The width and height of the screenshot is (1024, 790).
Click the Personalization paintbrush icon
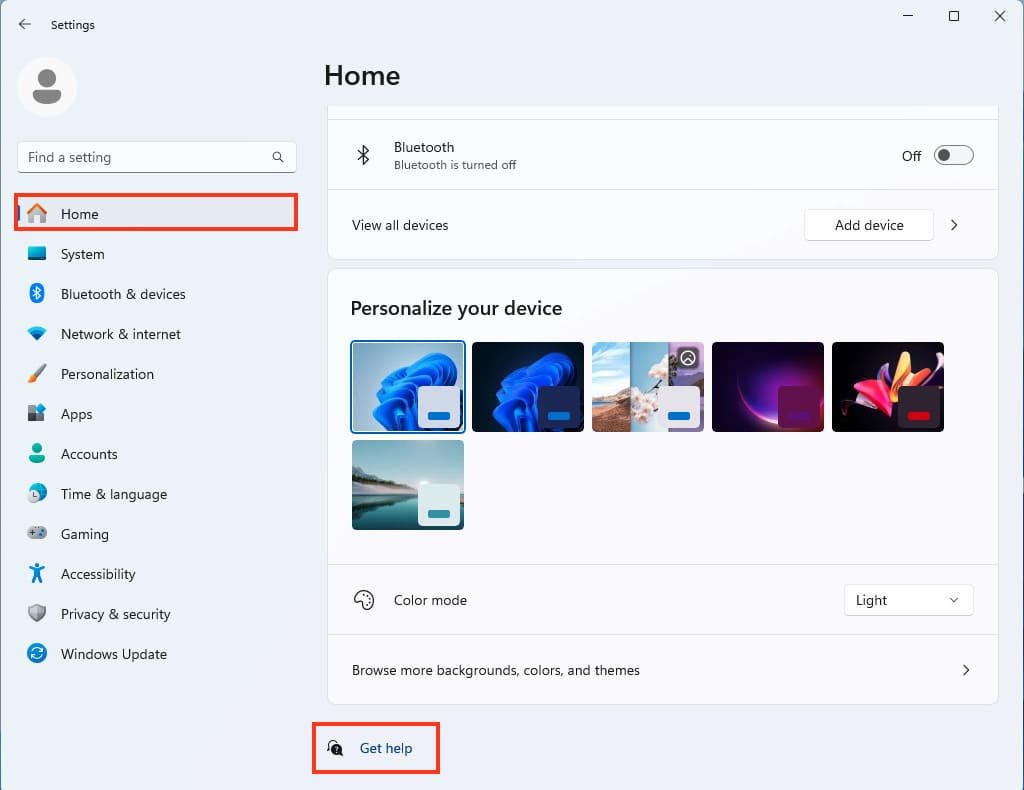click(37, 374)
